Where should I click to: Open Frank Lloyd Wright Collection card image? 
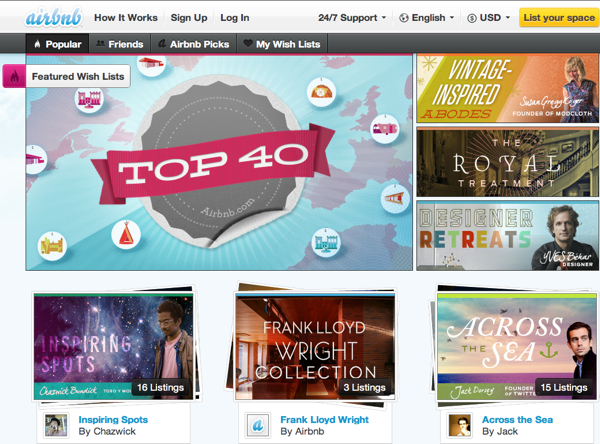315,346
